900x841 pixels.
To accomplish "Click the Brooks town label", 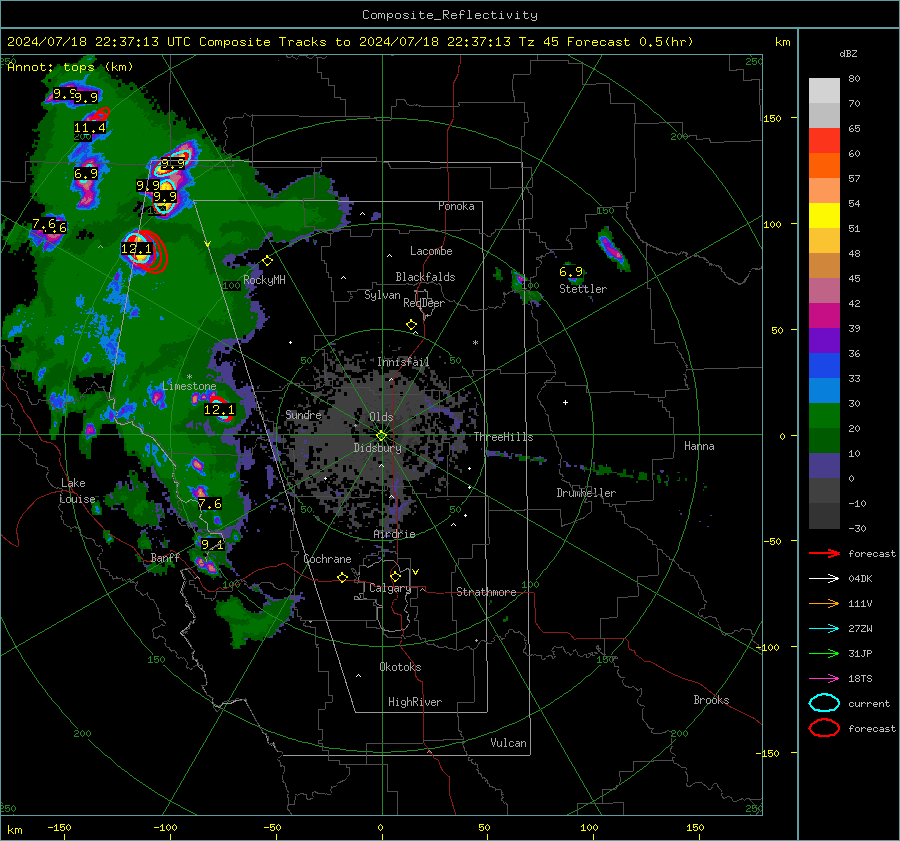I will coord(711,700).
